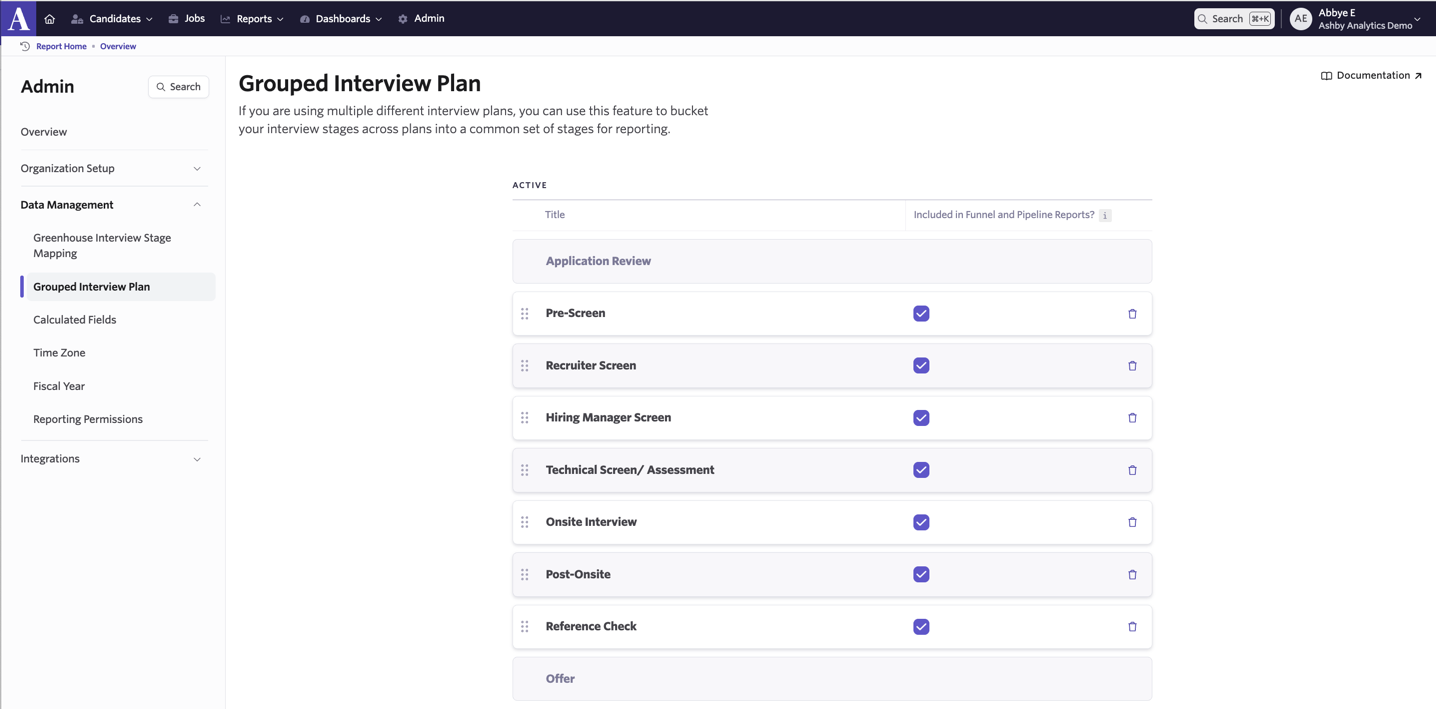Click the global Search box in navbar
Image resolution: width=1436 pixels, height=709 pixels.
pos(1234,19)
